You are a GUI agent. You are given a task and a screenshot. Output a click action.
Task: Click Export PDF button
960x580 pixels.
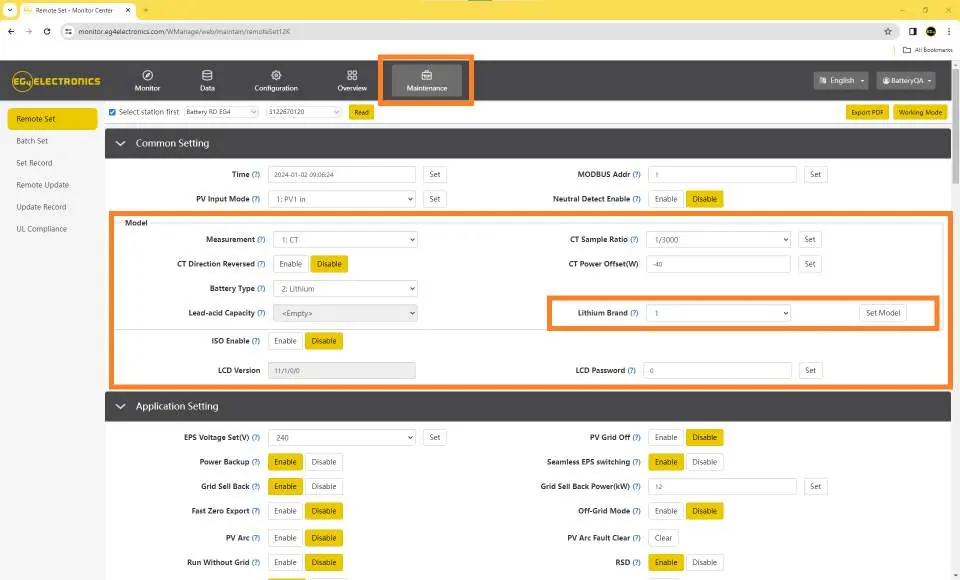[x=867, y=112]
